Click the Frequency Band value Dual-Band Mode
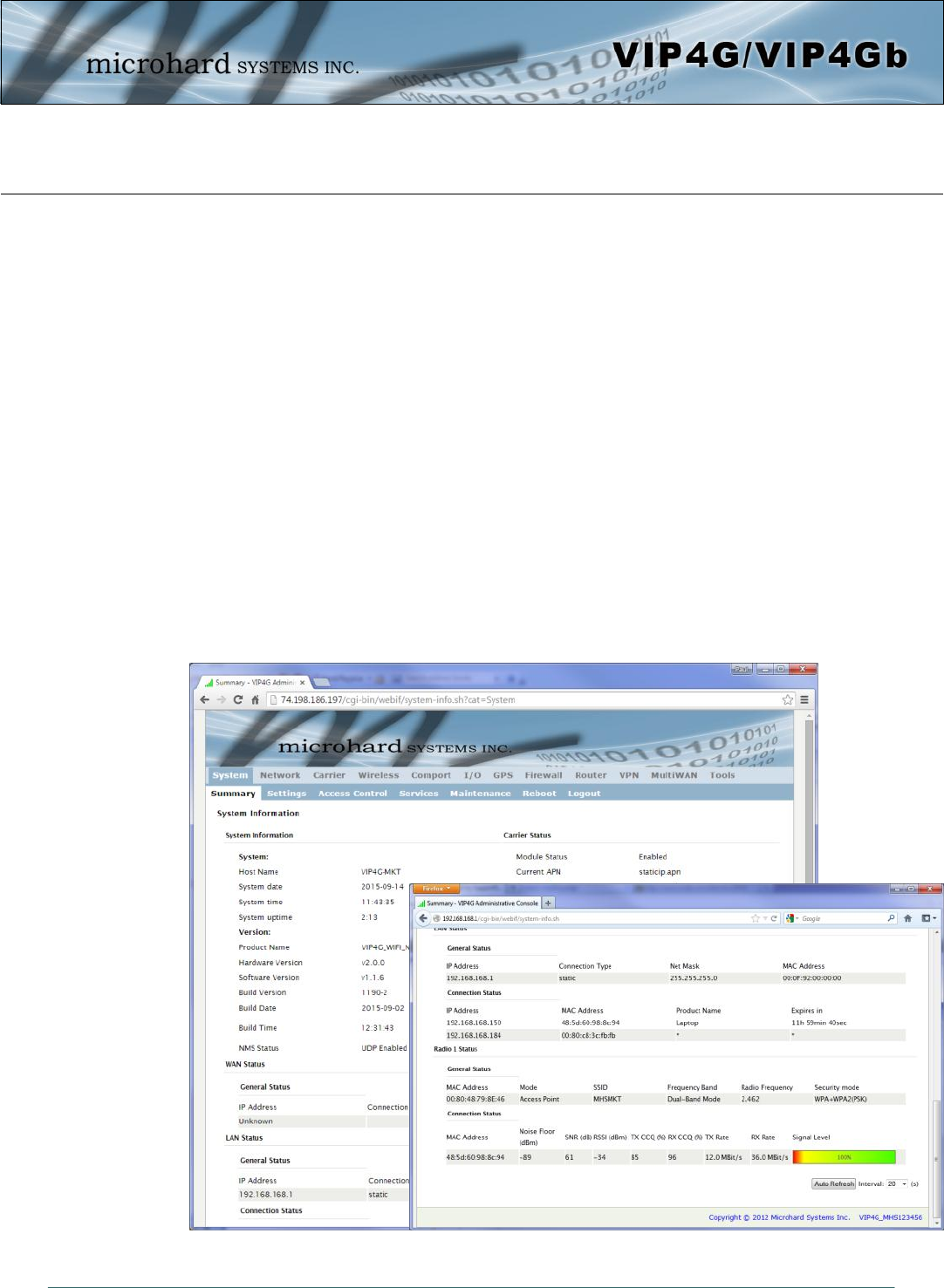The height and width of the screenshot is (1288, 944). pyautogui.click(x=694, y=1100)
